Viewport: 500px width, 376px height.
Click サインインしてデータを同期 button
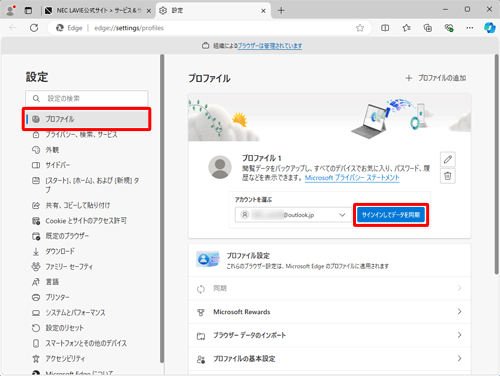click(391, 215)
